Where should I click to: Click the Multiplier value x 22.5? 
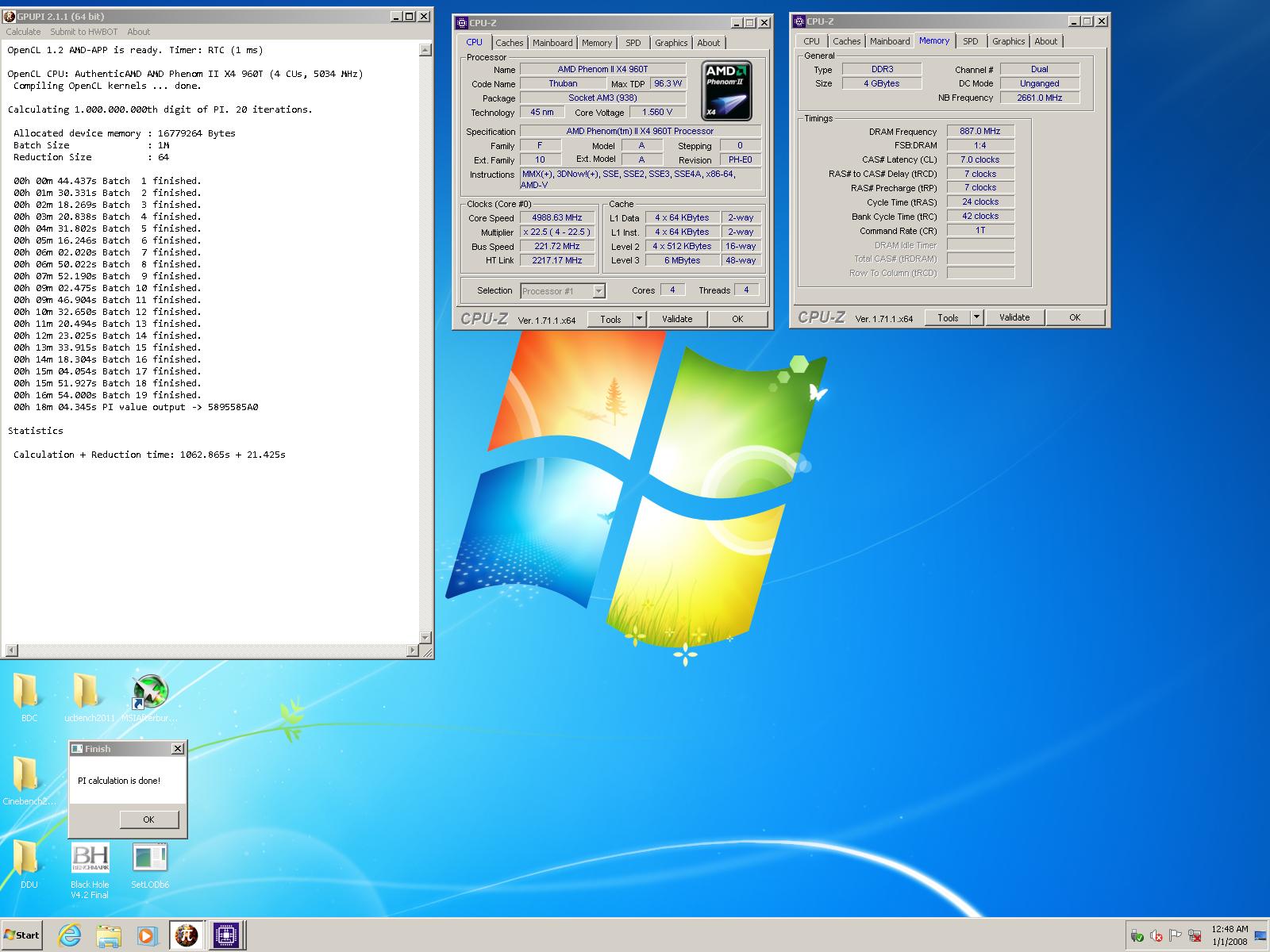click(x=556, y=232)
